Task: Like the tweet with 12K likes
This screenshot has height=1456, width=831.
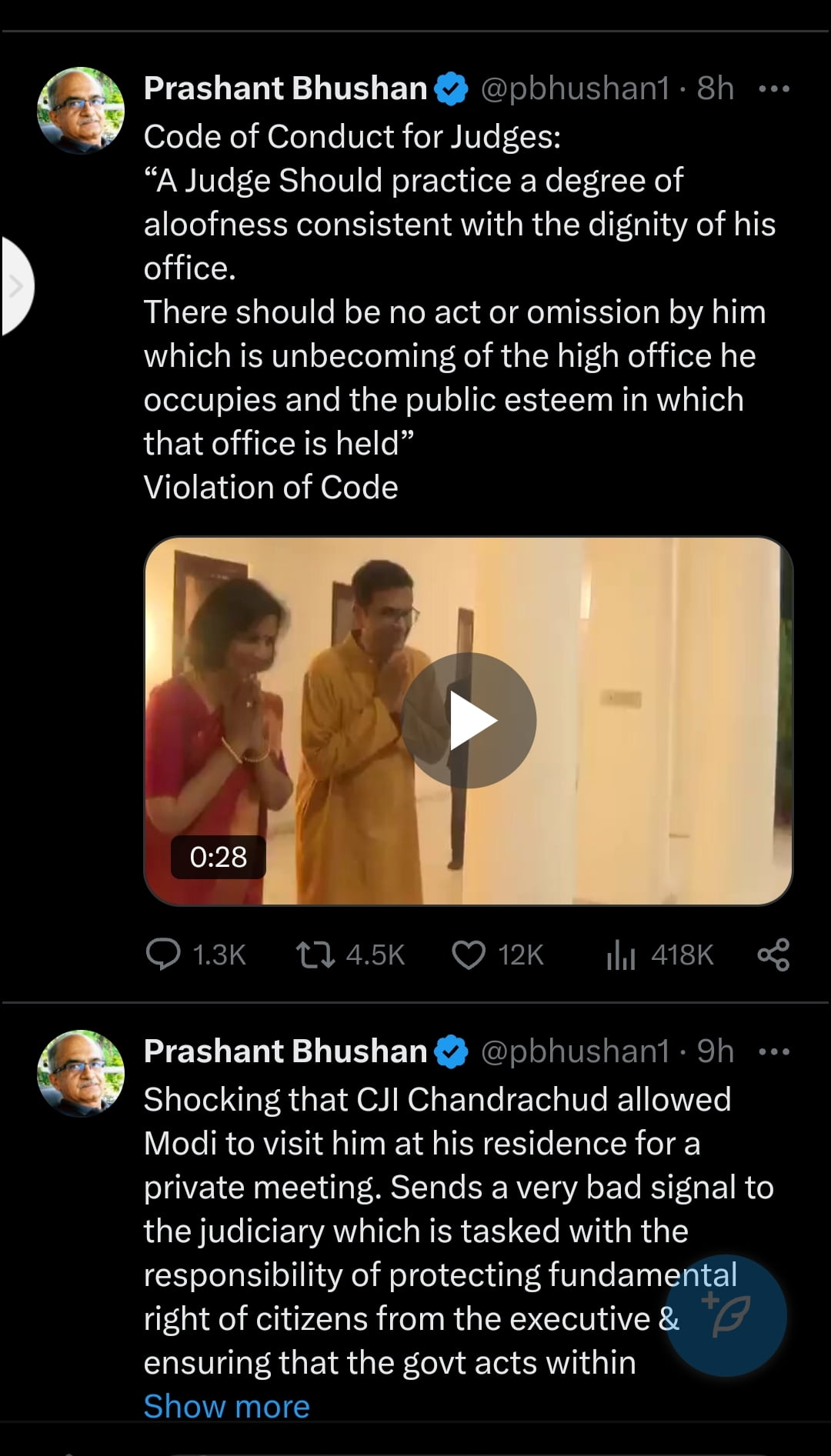Action: click(x=469, y=955)
